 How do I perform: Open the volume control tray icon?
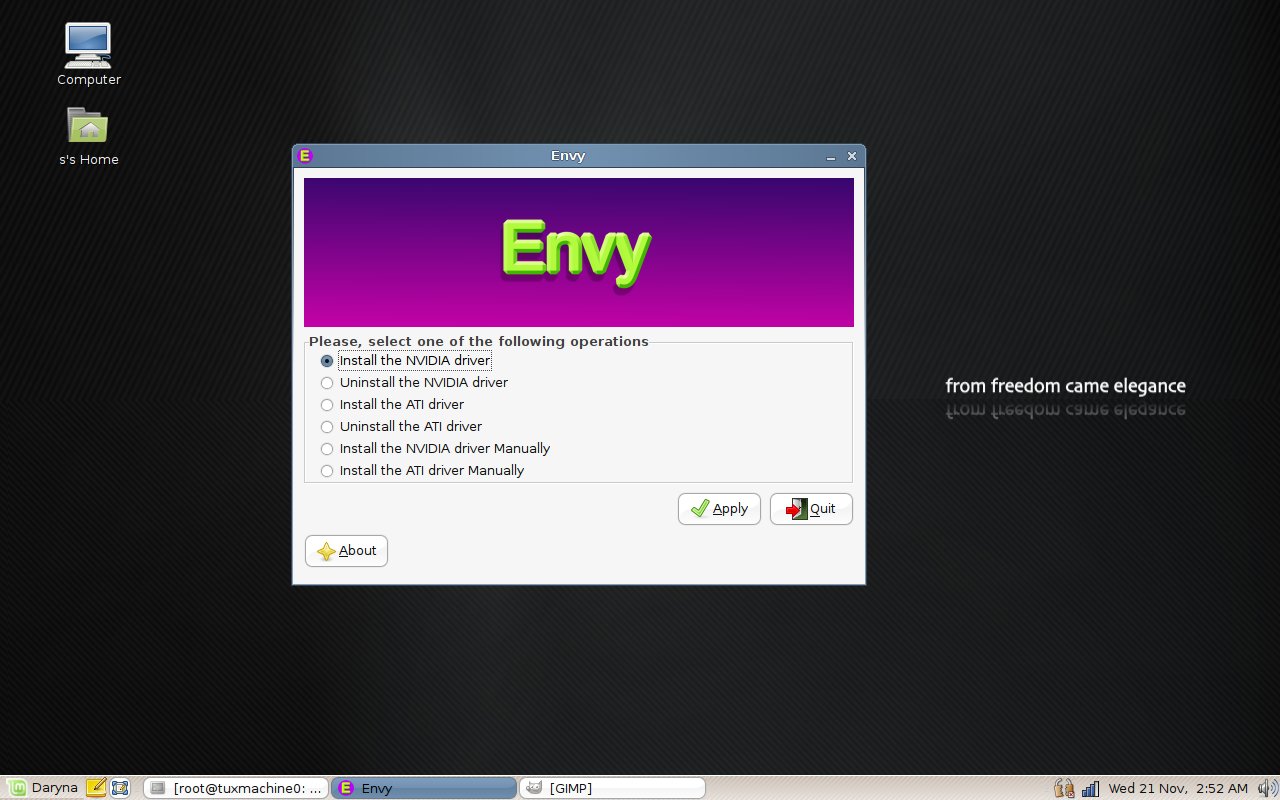click(x=1267, y=788)
